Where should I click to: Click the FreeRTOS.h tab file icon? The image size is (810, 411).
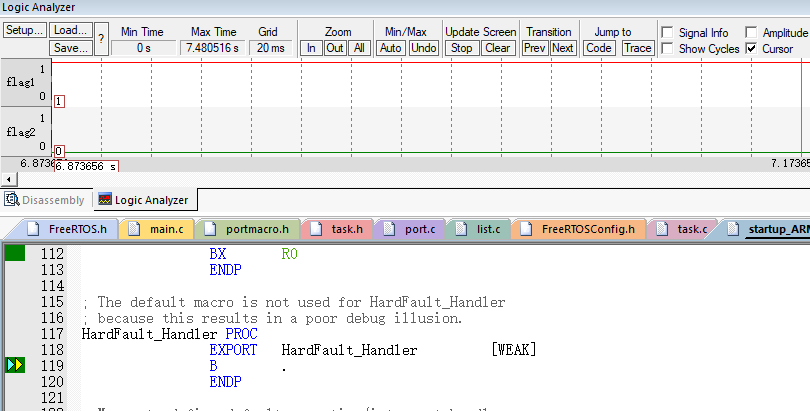33,229
